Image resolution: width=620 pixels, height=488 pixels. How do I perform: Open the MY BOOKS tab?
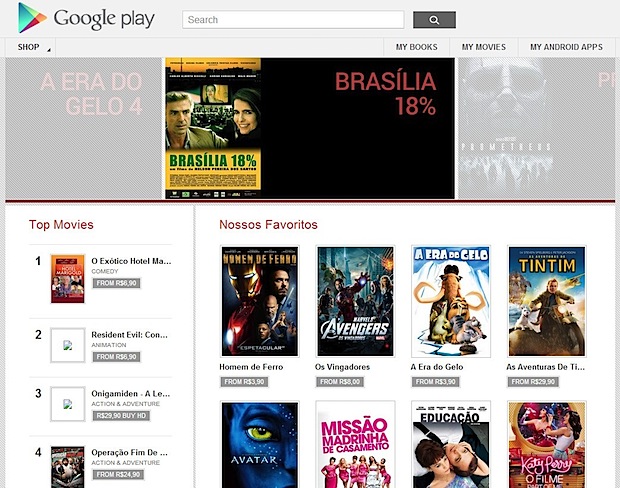tap(416, 47)
